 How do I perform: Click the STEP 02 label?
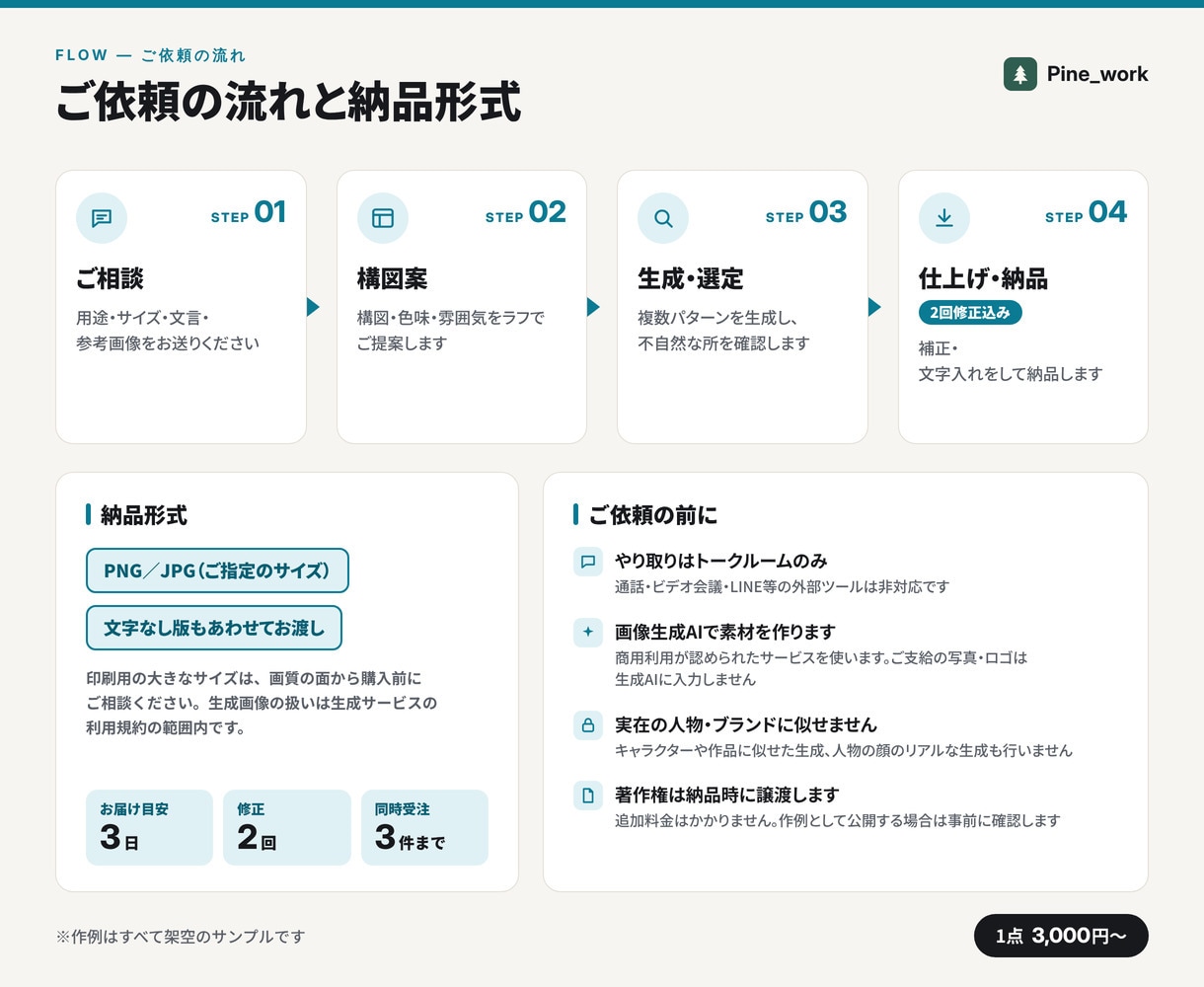[x=526, y=213]
